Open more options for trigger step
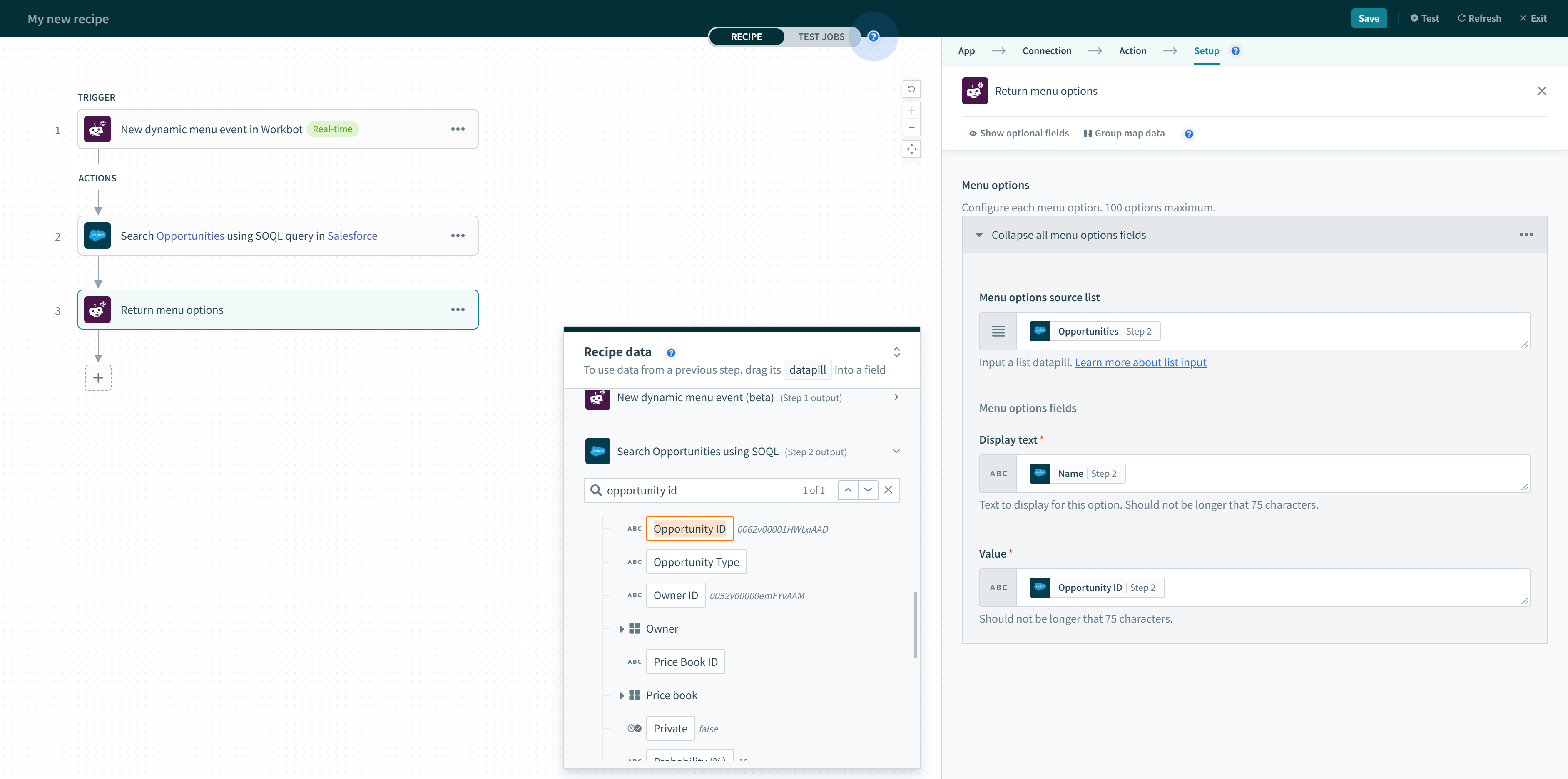This screenshot has width=1568, height=779. [x=458, y=129]
